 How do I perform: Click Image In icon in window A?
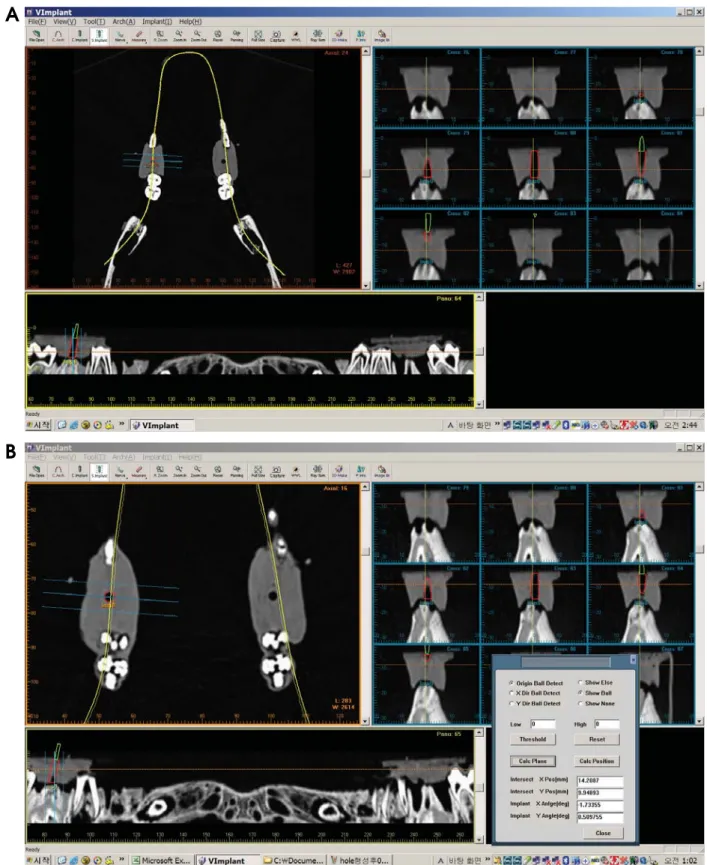(x=382, y=36)
